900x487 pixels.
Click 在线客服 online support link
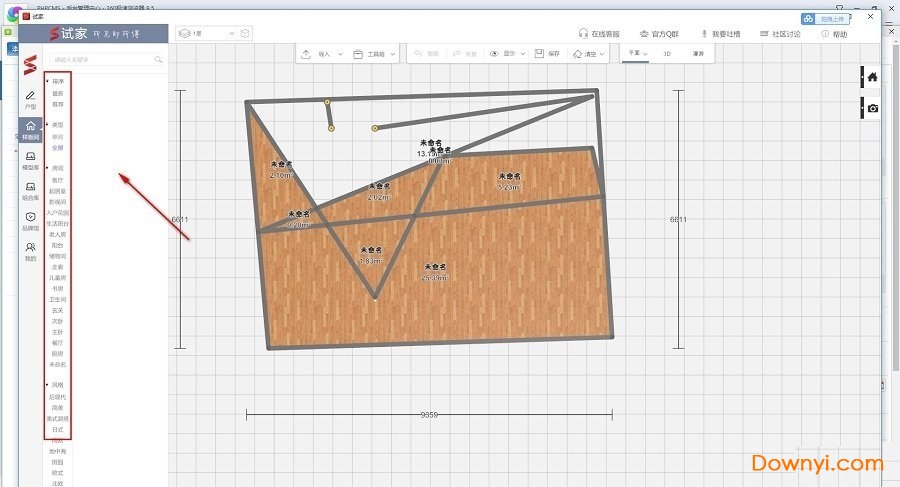coord(599,34)
